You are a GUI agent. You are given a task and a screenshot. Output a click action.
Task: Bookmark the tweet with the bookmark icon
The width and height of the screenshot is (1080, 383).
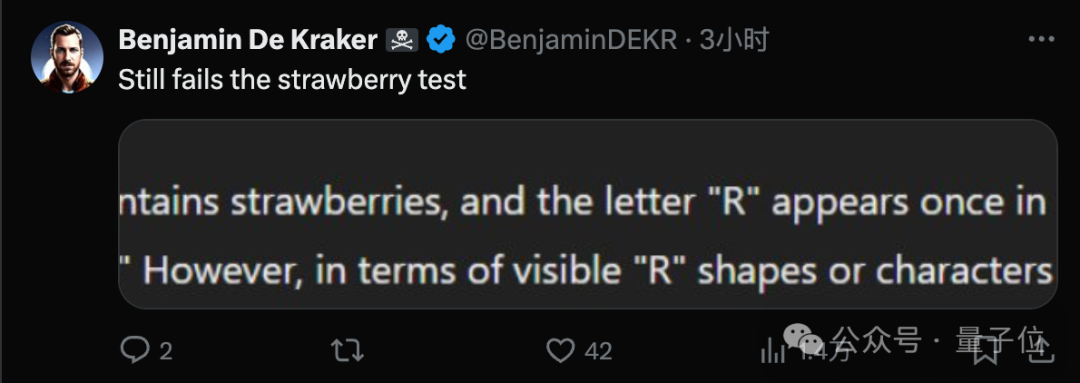[x=985, y=351]
